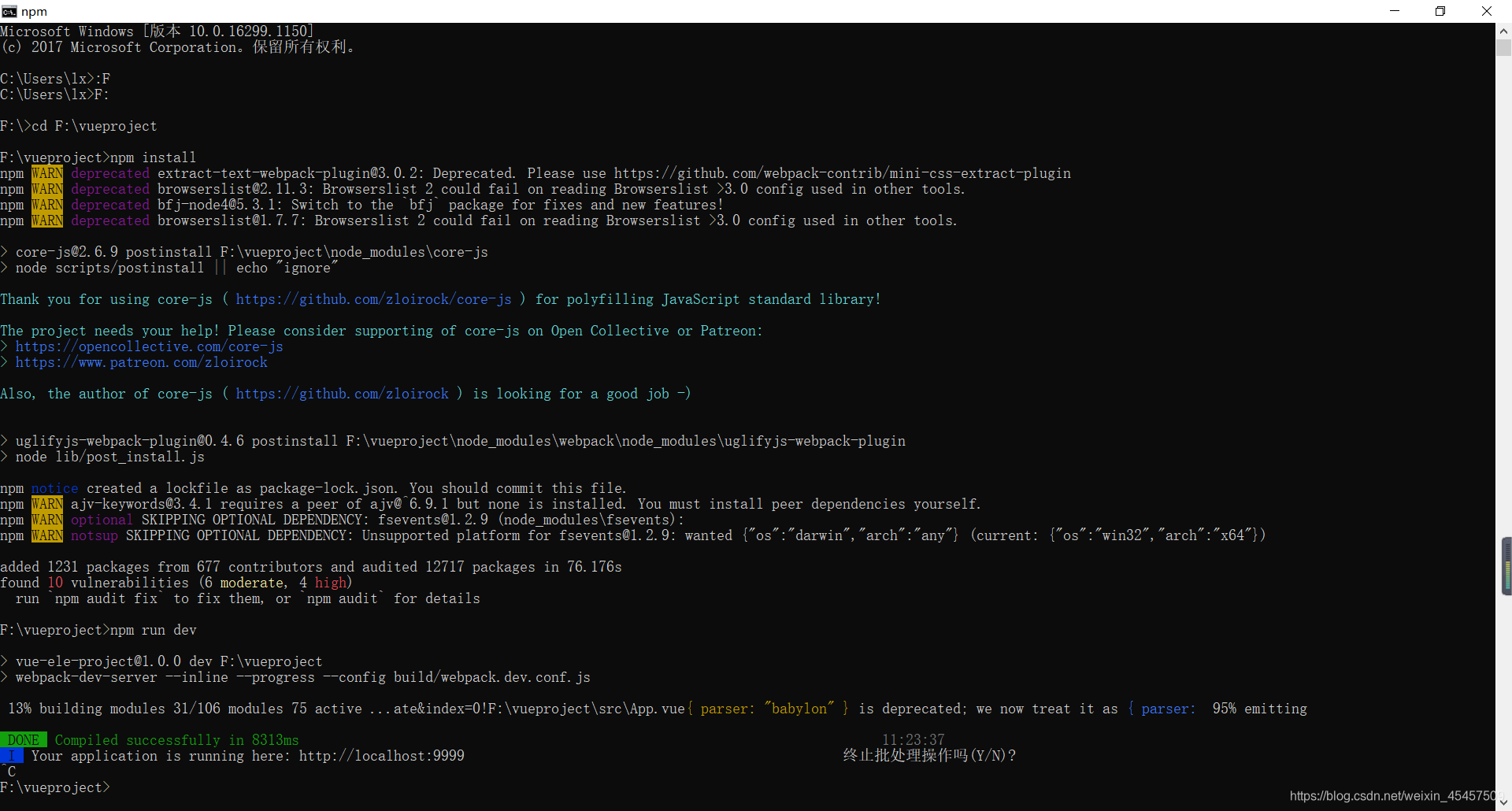Click the 'C:\Users\lx>F:' command line
The image size is (1512, 811).
tap(55, 94)
